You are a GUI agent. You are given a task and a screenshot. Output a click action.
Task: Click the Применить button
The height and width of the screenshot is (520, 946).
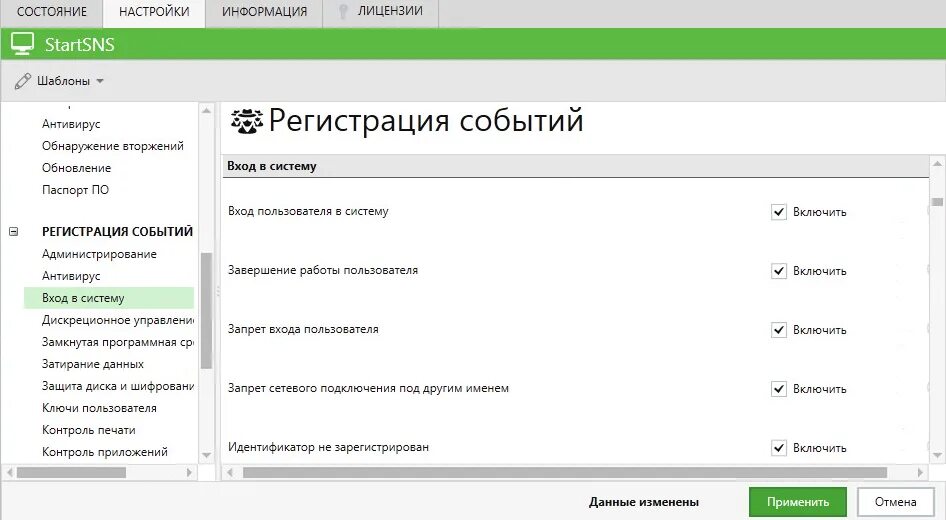point(798,502)
